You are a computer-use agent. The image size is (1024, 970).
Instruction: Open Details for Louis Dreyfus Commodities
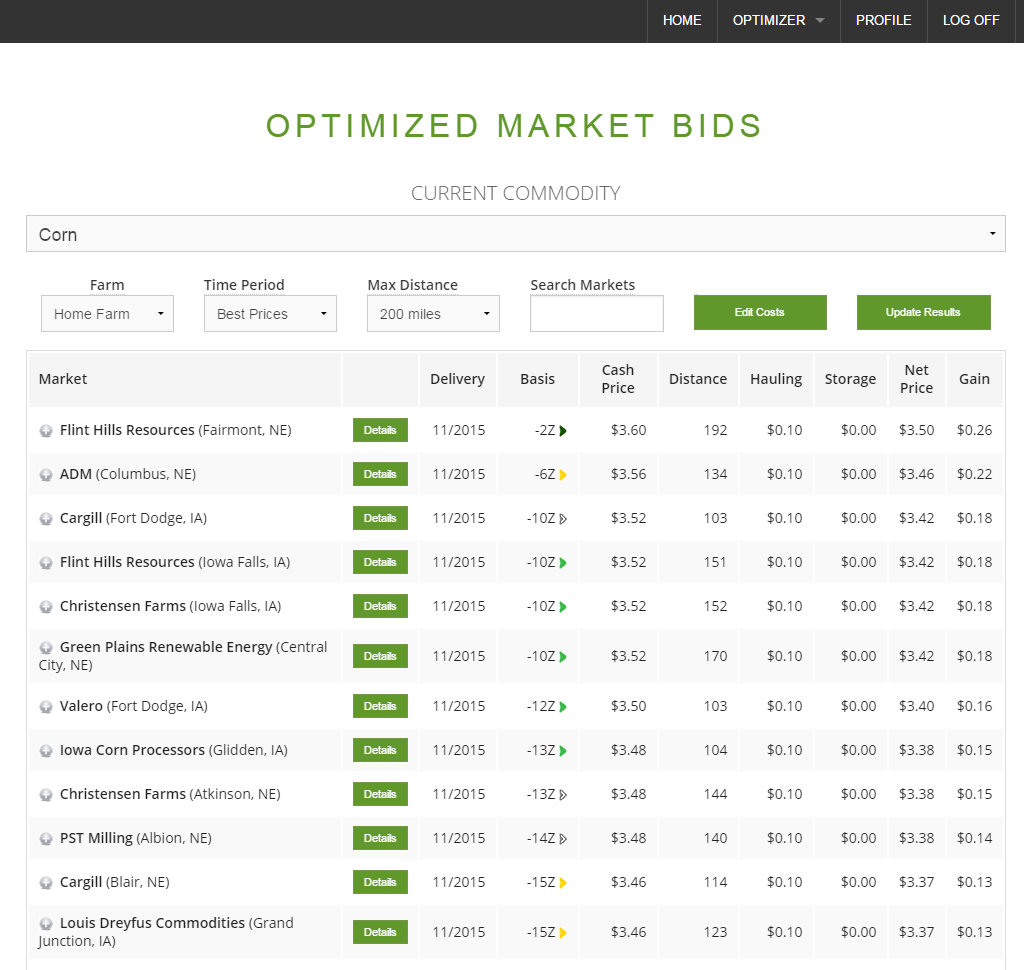pos(380,932)
